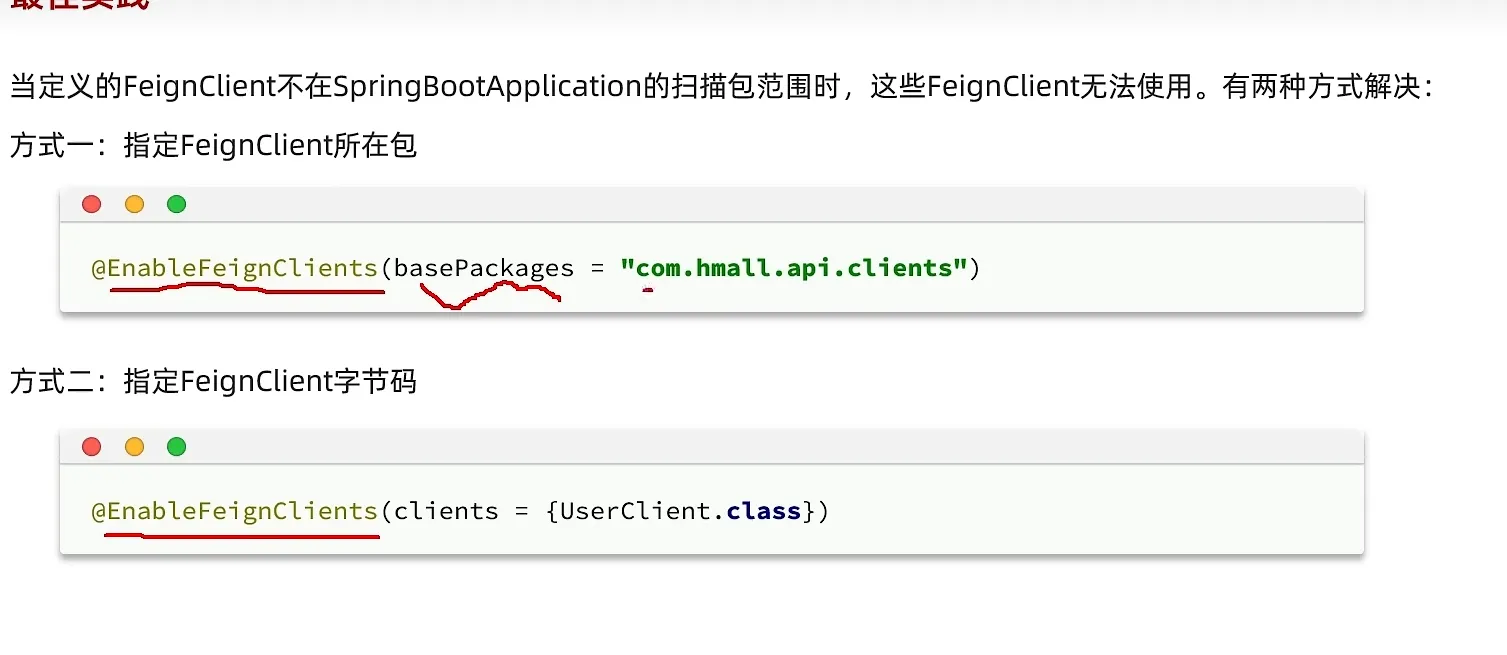Screen dimensions: 1507x655
Task: Click the red close dot on first code window
Action: point(91,203)
